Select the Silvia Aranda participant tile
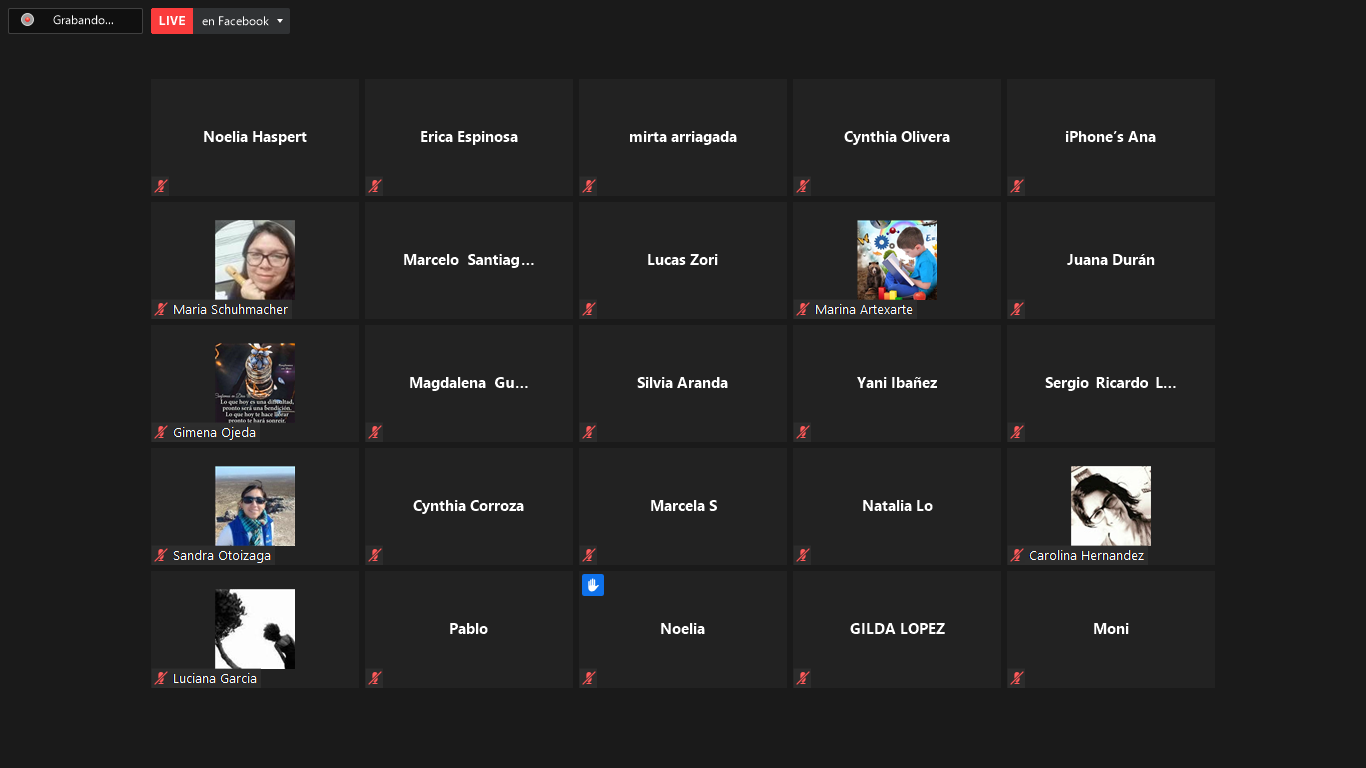The height and width of the screenshot is (768, 1366). coord(682,383)
